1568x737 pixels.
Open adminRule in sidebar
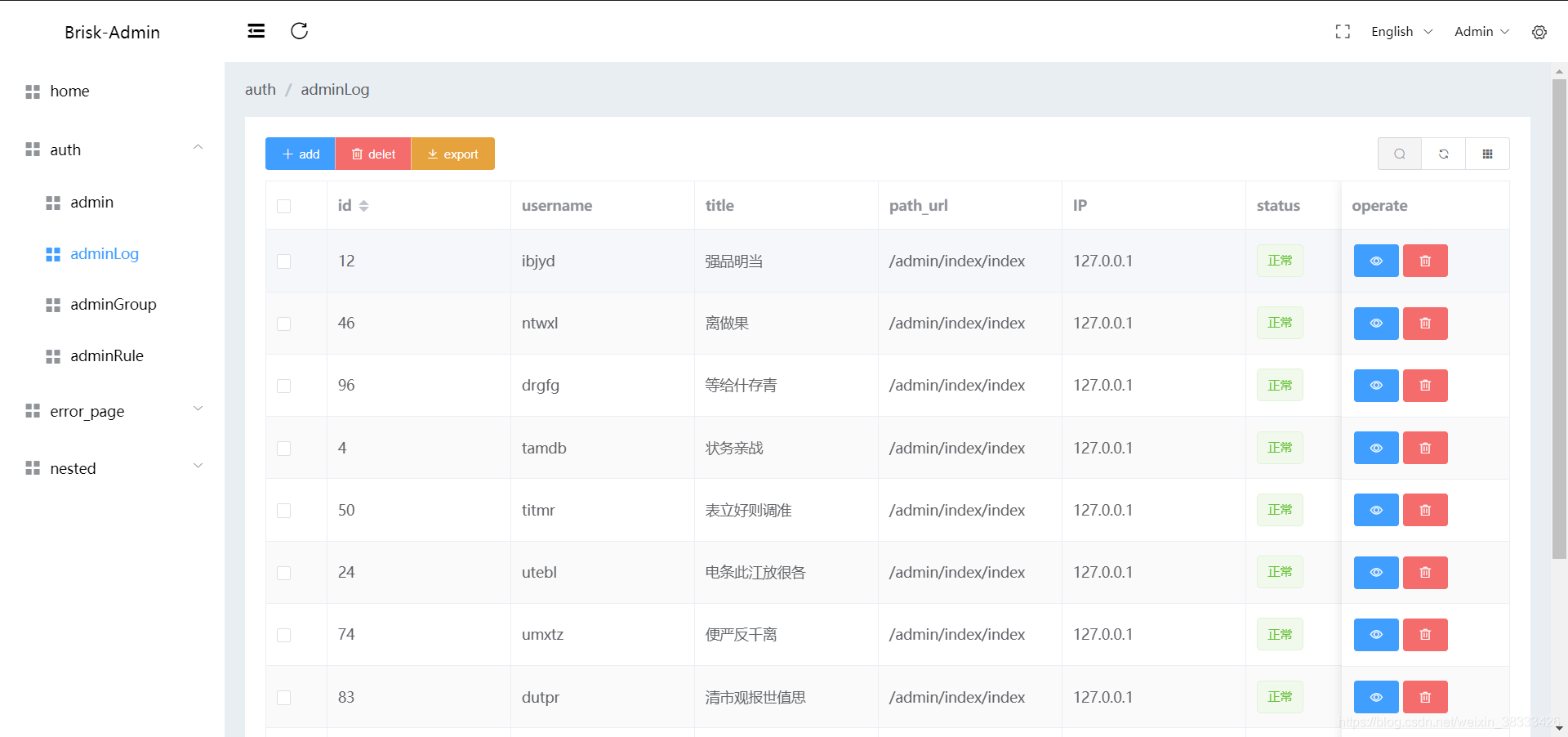point(112,356)
